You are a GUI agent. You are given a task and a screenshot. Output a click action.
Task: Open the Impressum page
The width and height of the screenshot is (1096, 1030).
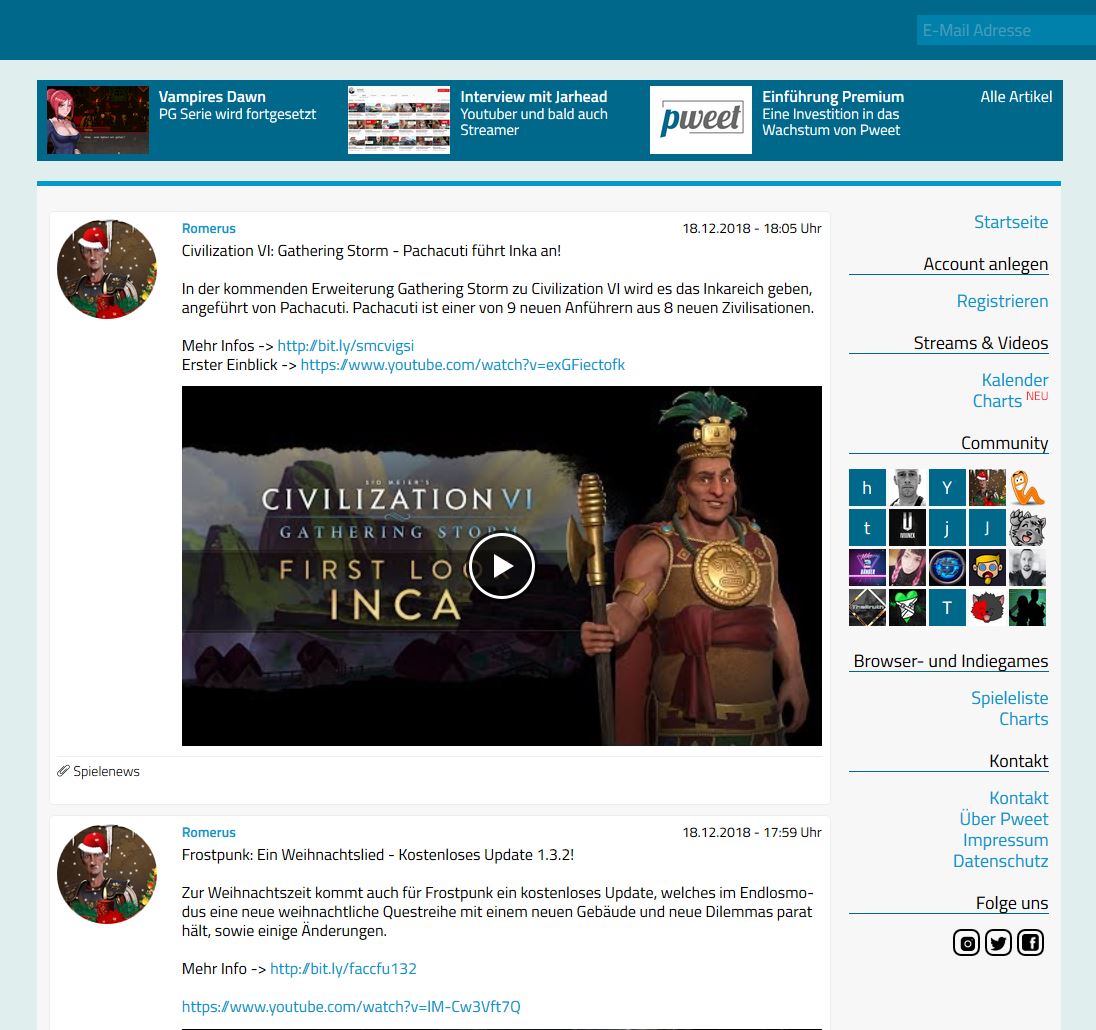pyautogui.click(x=1005, y=840)
